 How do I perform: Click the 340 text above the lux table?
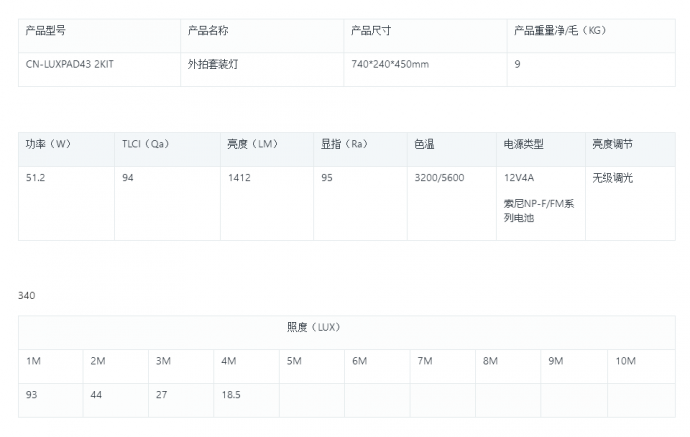pyautogui.click(x=27, y=295)
